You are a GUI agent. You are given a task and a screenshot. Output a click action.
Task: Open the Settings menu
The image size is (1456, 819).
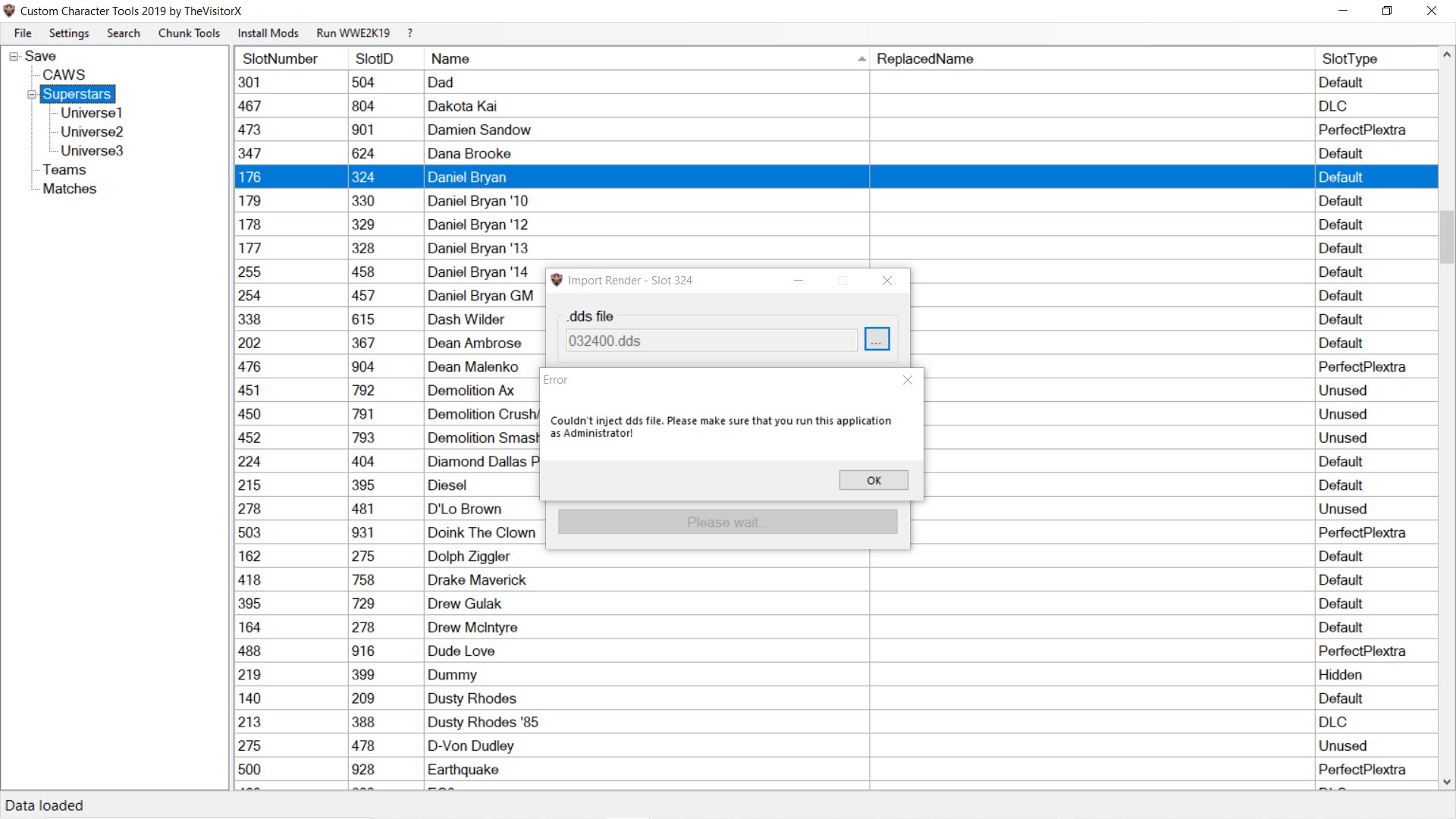pyautogui.click(x=69, y=33)
